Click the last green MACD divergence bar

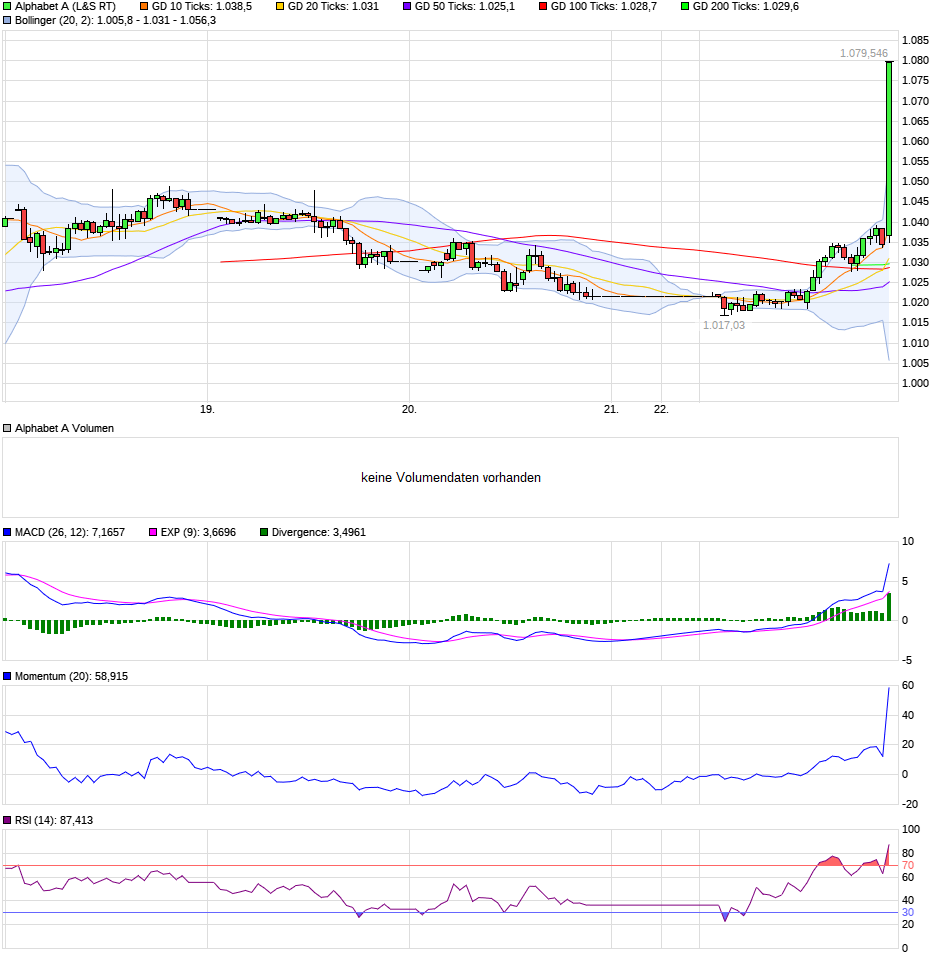point(889,607)
